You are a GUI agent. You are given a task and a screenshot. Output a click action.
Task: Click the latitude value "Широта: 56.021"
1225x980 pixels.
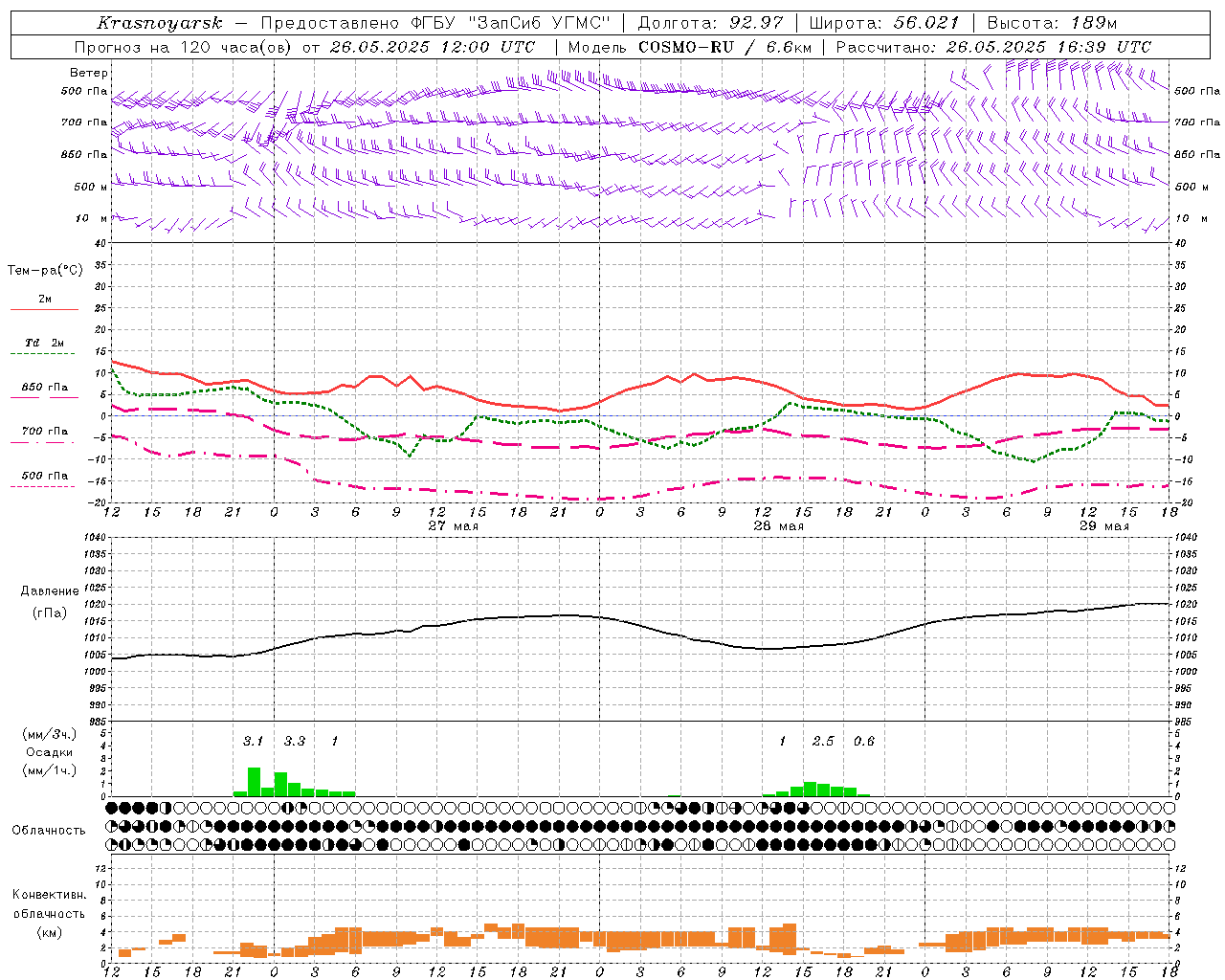883,23
